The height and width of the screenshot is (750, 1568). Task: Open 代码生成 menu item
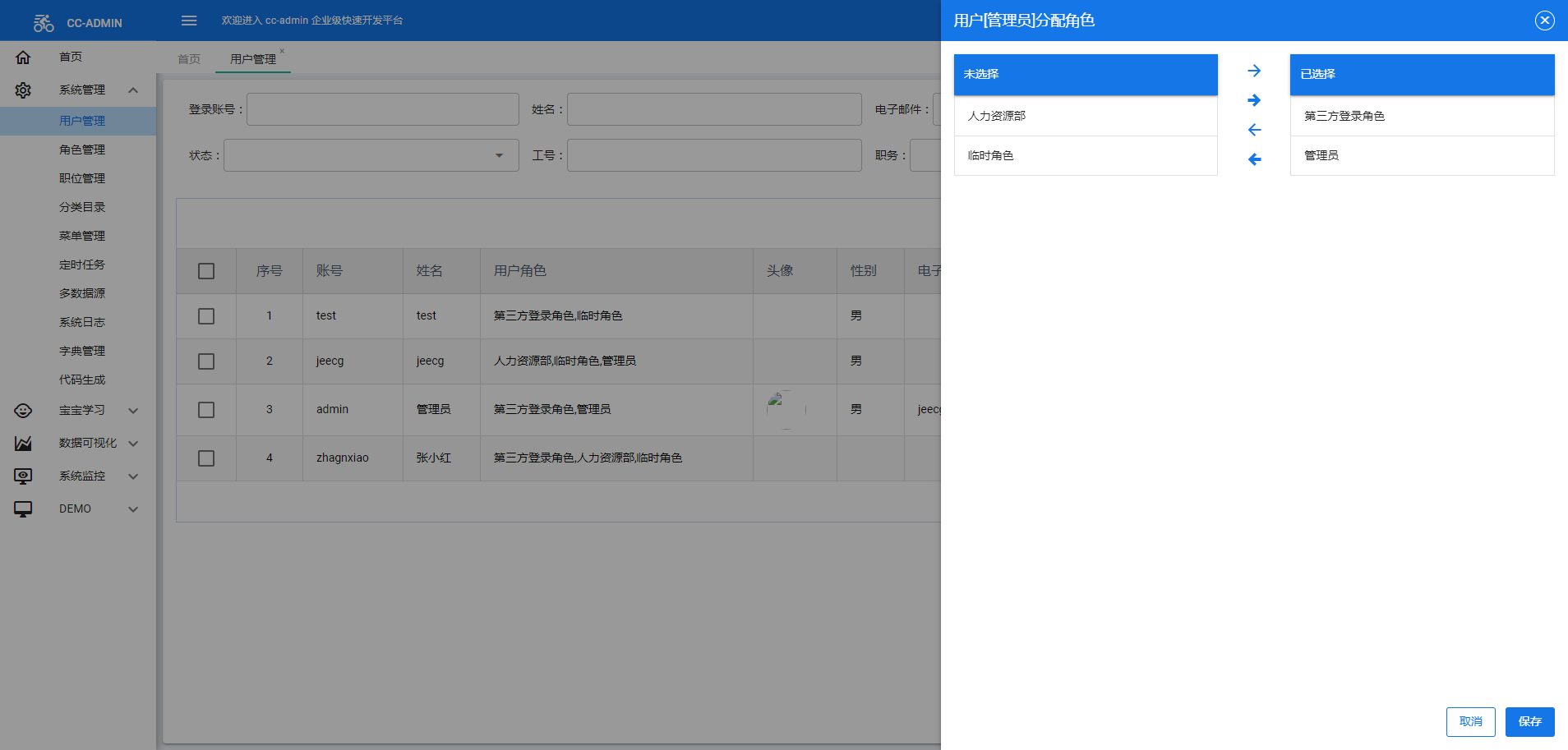(x=78, y=380)
